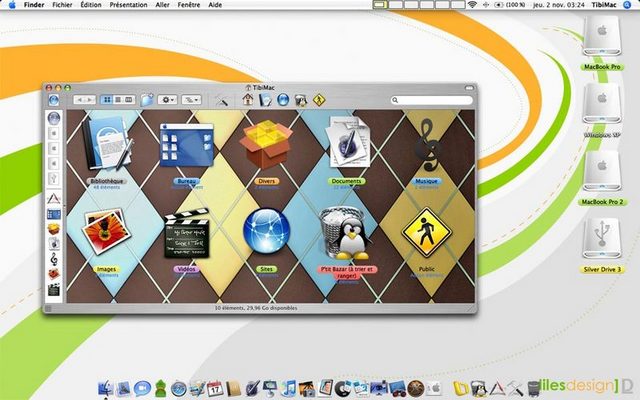640x400 pixels.
Task: Open the Public pedestrian sign folder
Action: coord(427,232)
